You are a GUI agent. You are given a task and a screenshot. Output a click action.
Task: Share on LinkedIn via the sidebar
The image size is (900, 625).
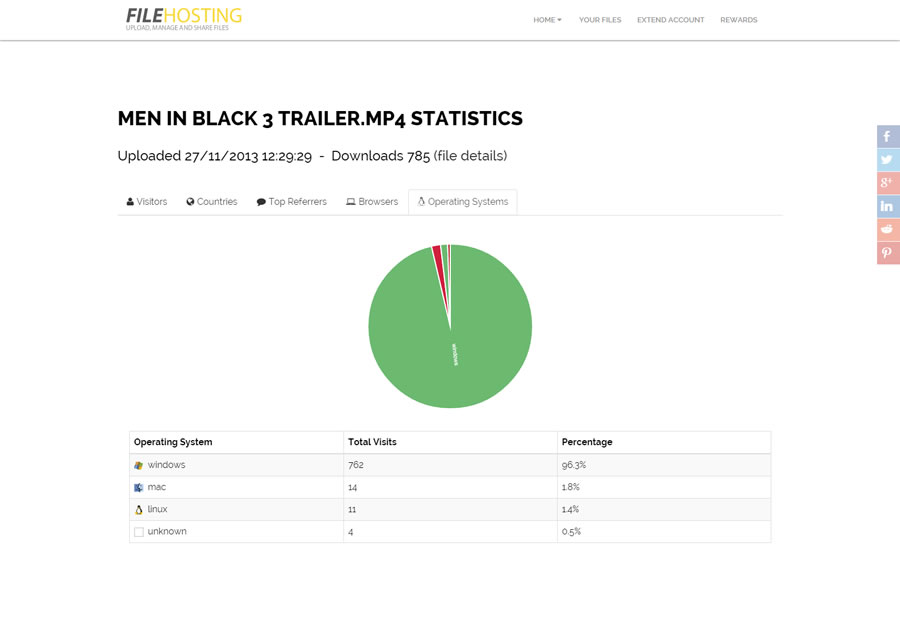(888, 206)
